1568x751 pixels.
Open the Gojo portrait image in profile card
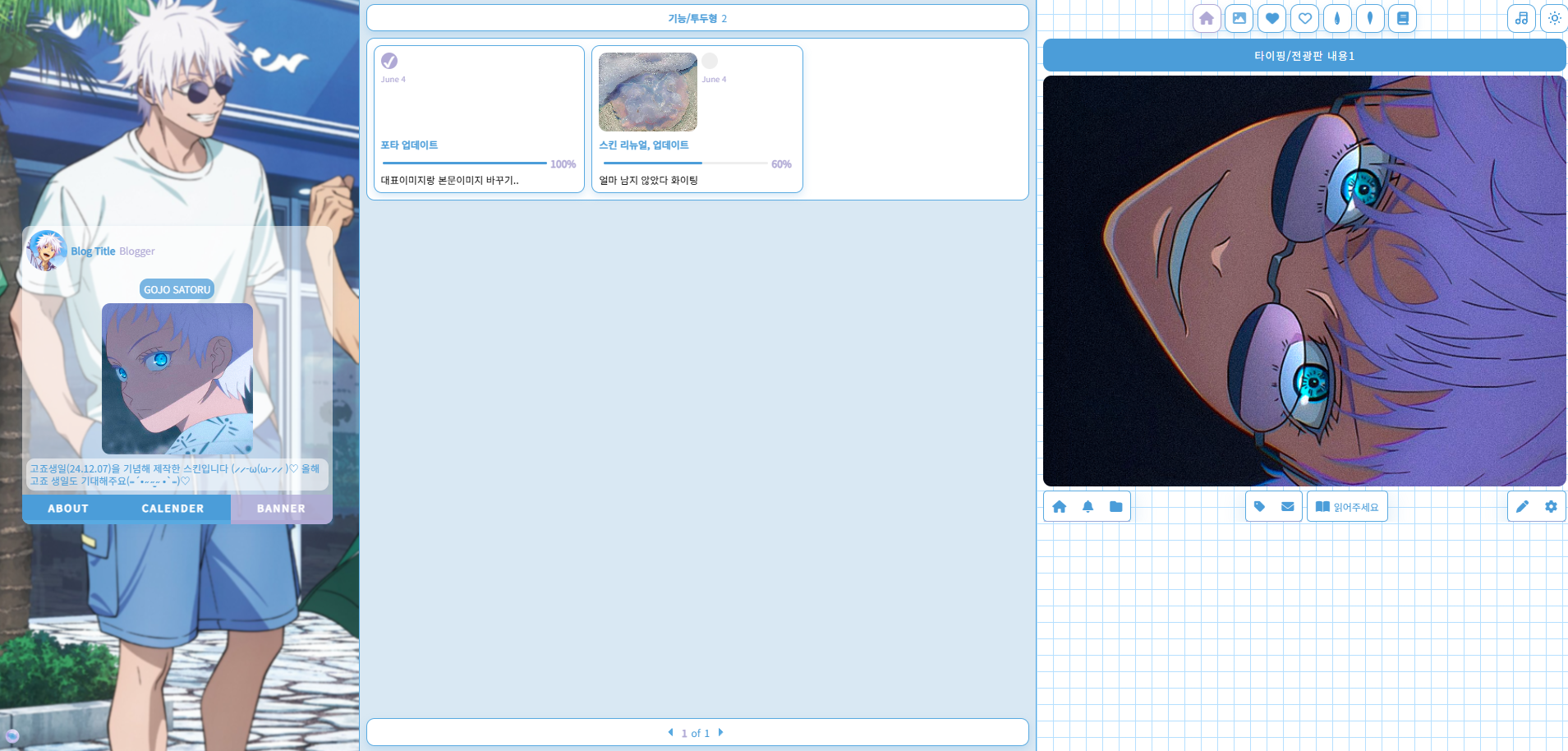tap(177, 379)
